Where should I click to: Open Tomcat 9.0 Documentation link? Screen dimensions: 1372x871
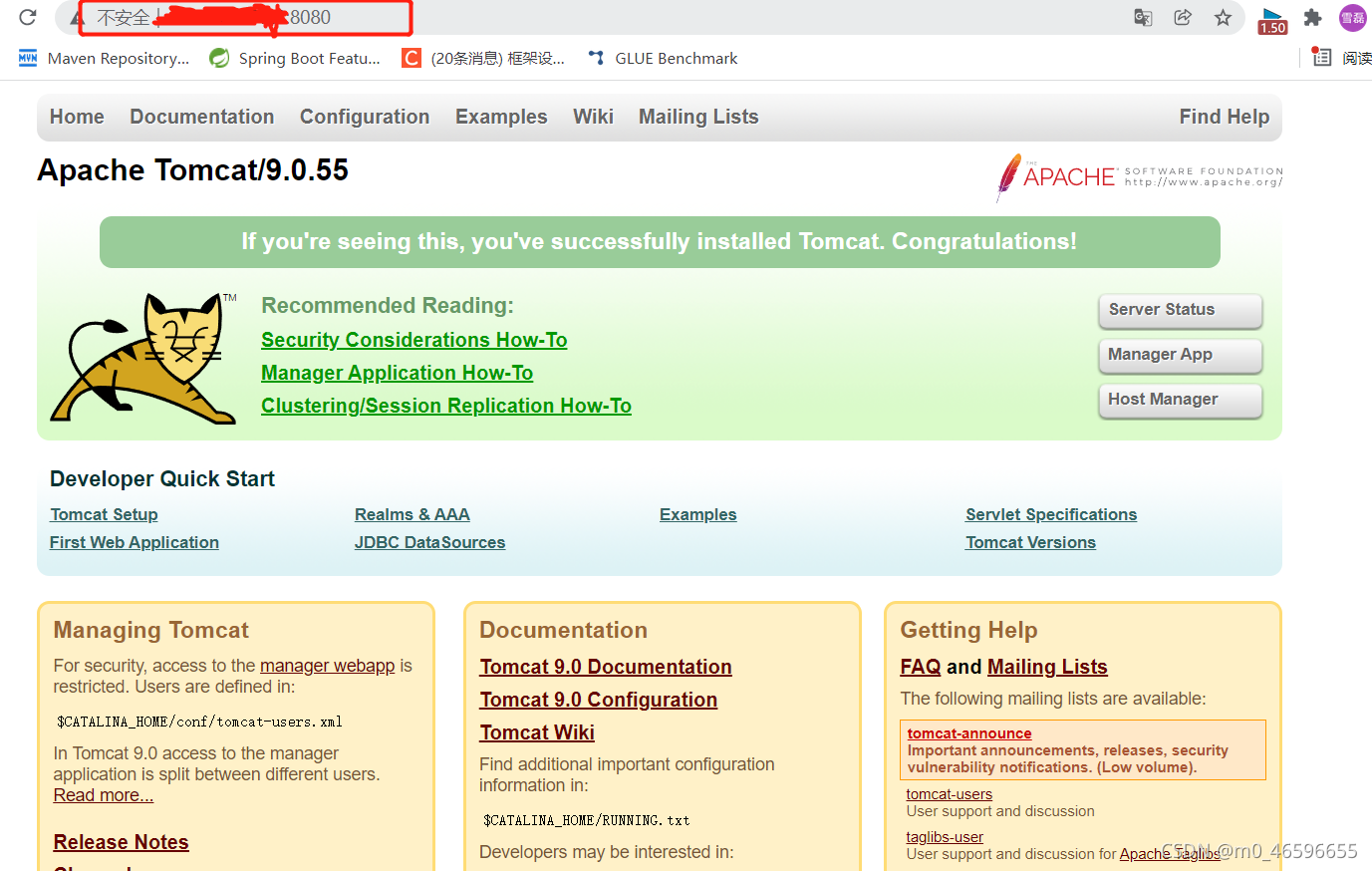[x=606, y=667]
